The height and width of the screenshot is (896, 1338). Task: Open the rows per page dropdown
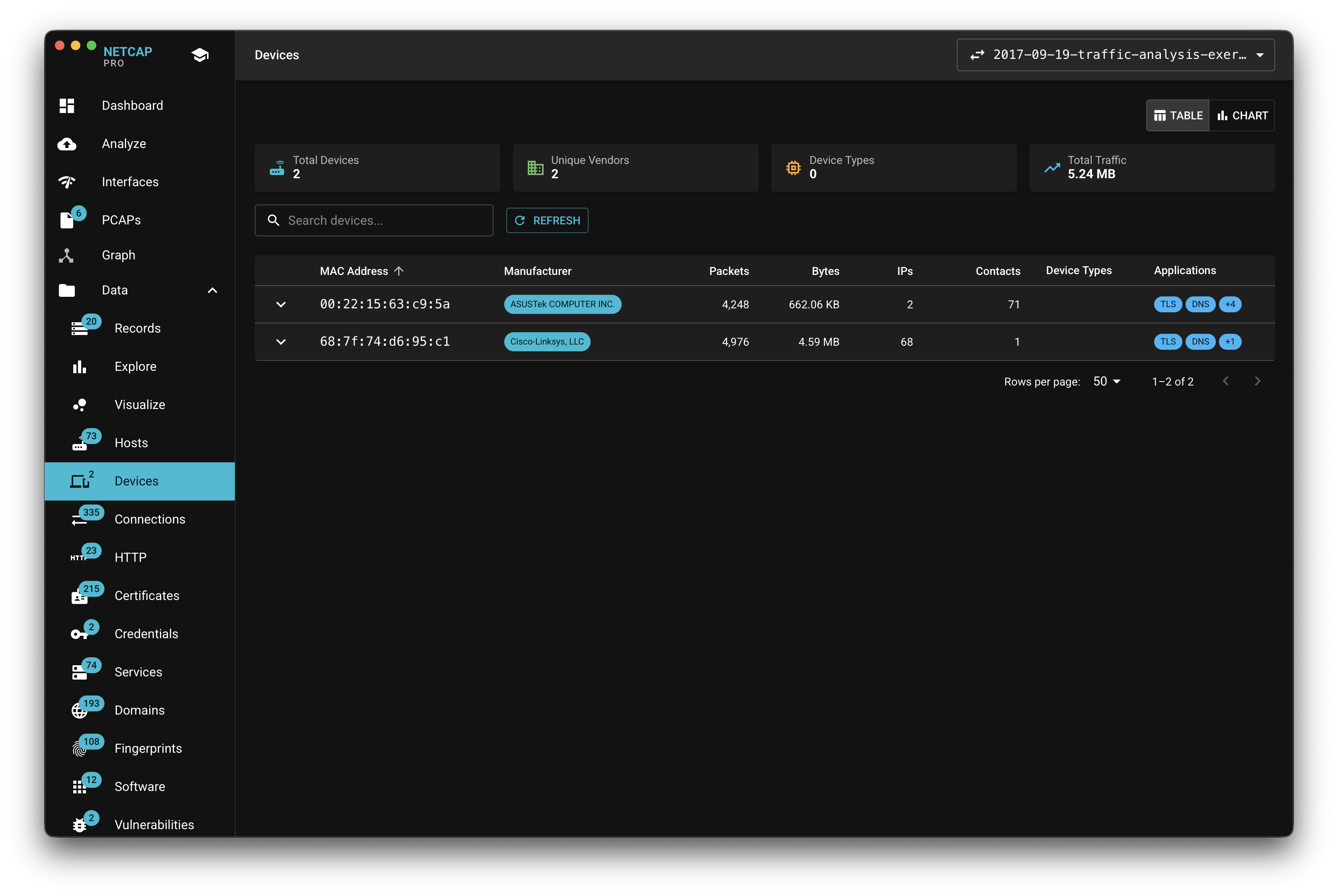pyautogui.click(x=1106, y=381)
